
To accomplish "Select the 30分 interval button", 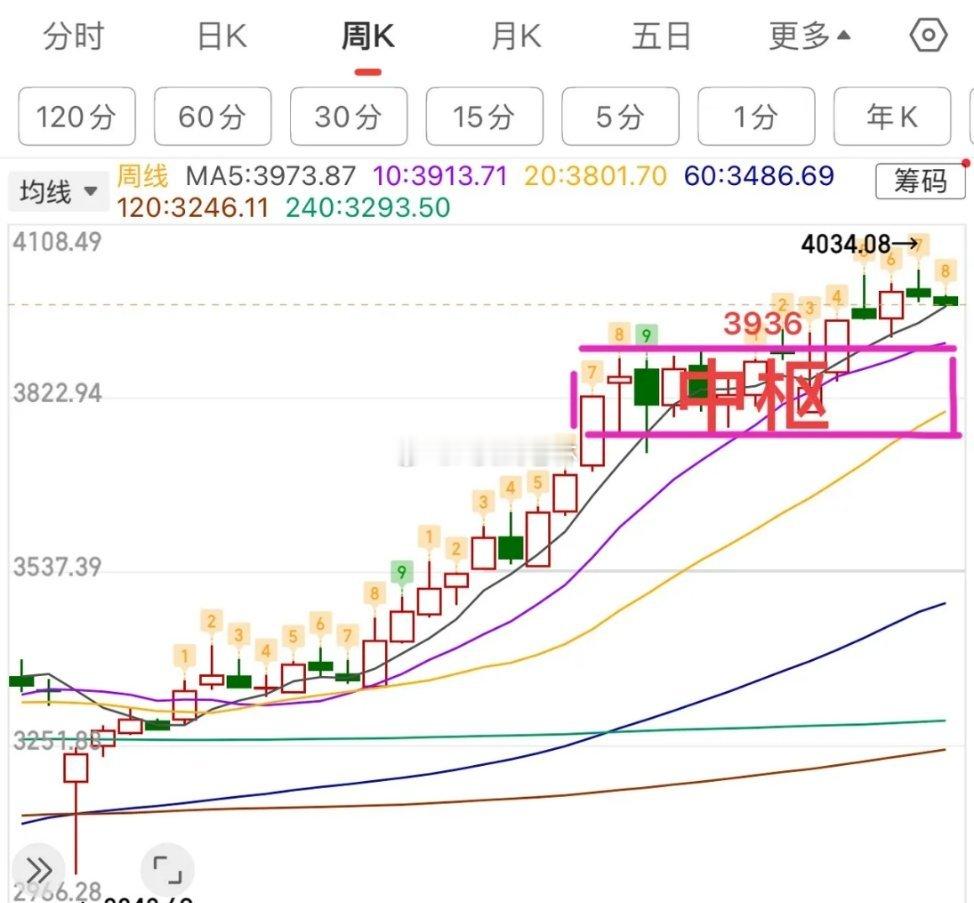I will pyautogui.click(x=348, y=116).
